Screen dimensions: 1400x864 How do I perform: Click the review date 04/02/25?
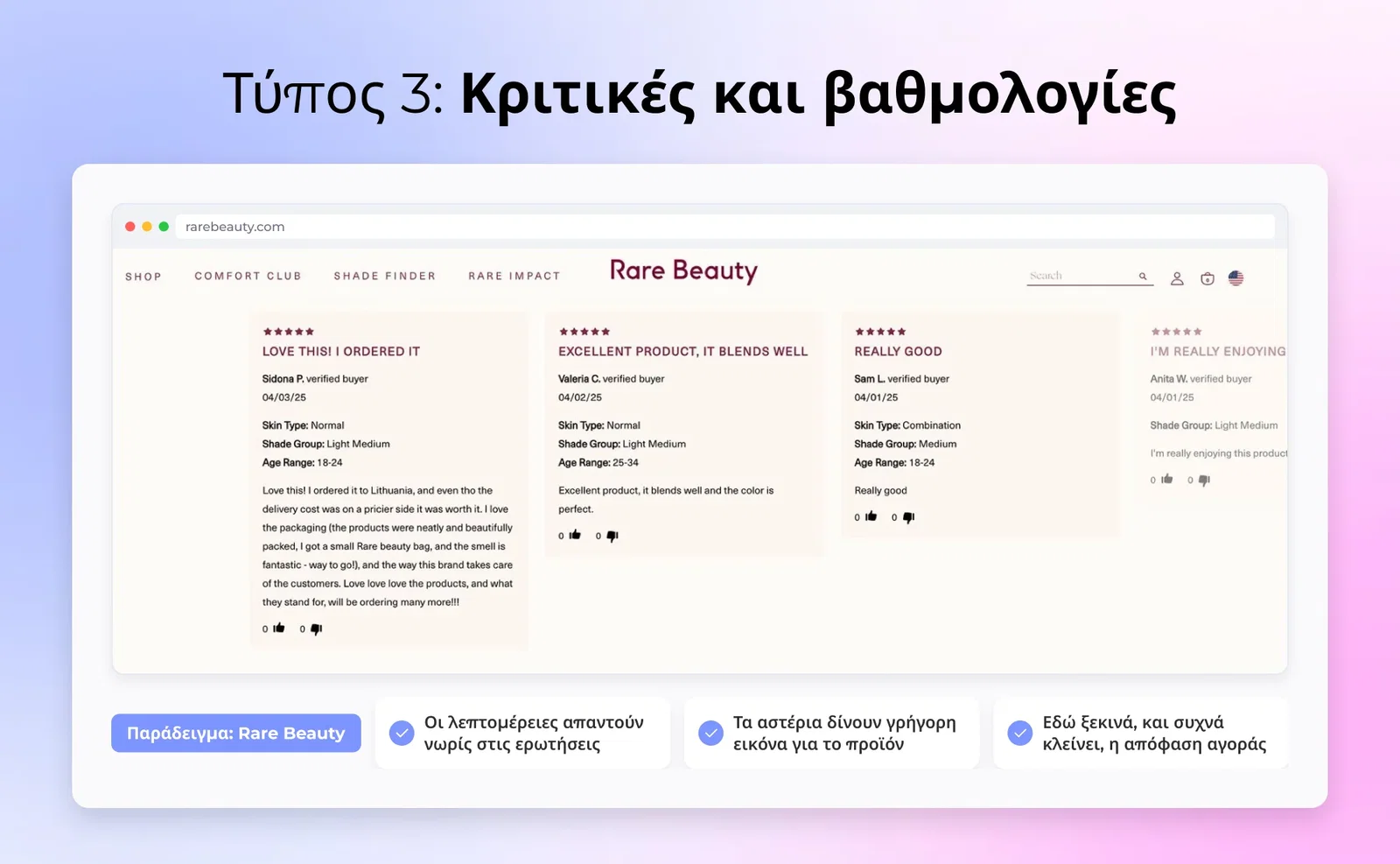(580, 397)
